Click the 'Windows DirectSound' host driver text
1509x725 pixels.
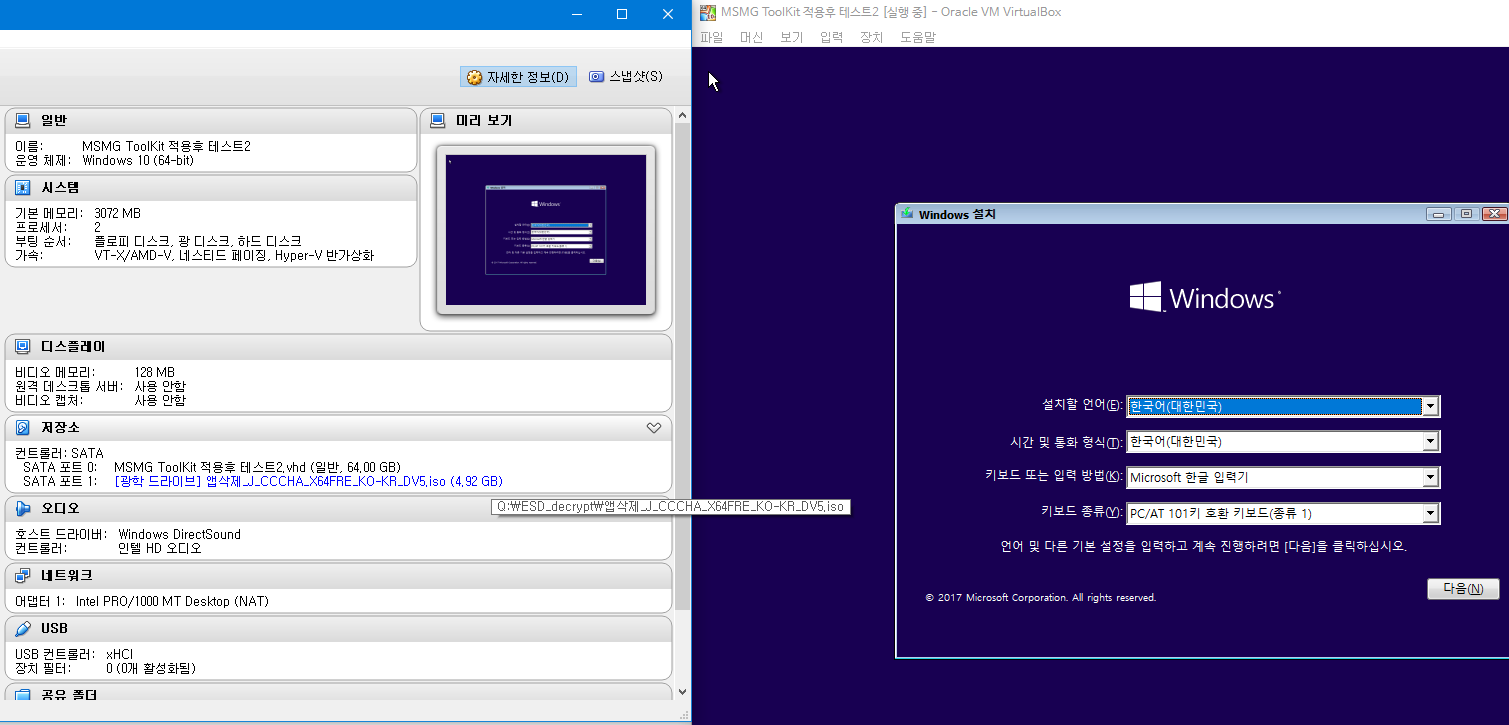click(x=179, y=534)
